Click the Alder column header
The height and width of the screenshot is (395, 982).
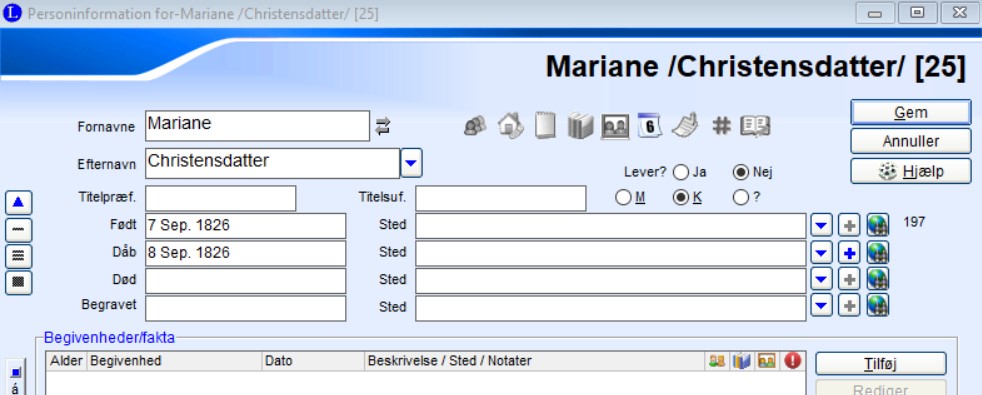click(66, 361)
